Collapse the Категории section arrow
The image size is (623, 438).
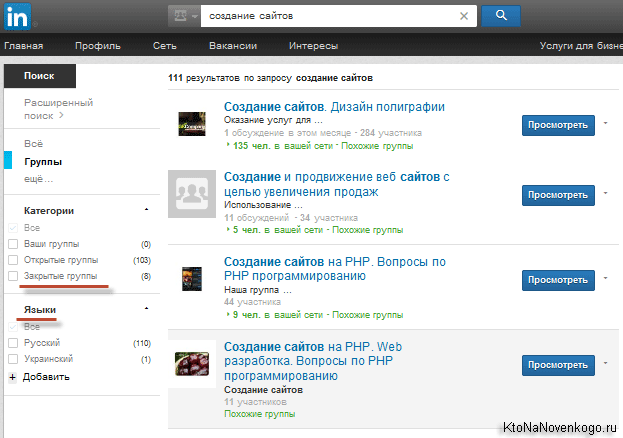pos(147,209)
